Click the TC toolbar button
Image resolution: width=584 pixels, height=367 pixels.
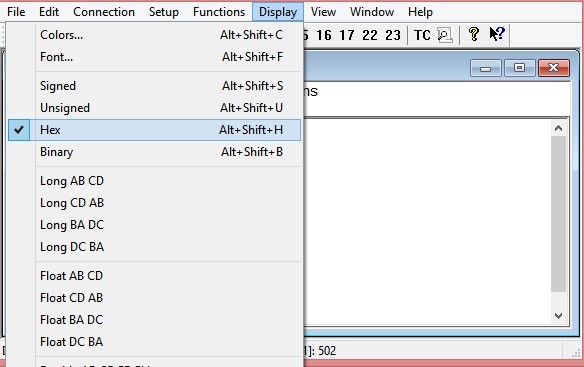click(x=422, y=35)
